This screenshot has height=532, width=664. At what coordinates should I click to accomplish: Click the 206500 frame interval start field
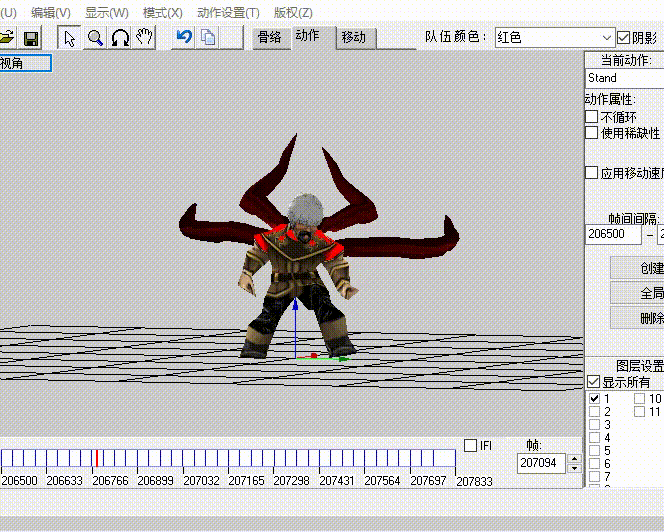pyautogui.click(x=613, y=234)
